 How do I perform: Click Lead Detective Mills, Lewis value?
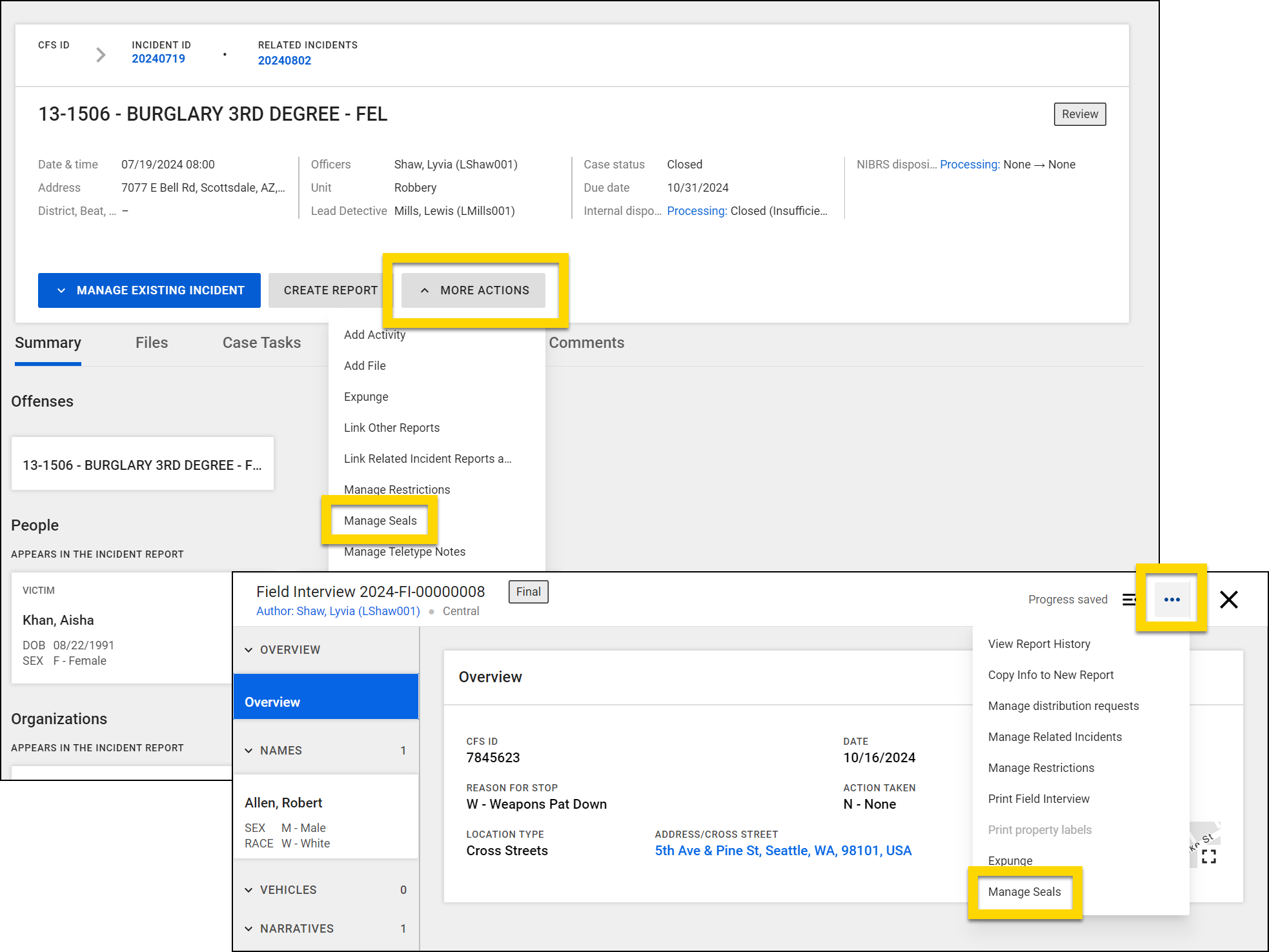tap(454, 211)
